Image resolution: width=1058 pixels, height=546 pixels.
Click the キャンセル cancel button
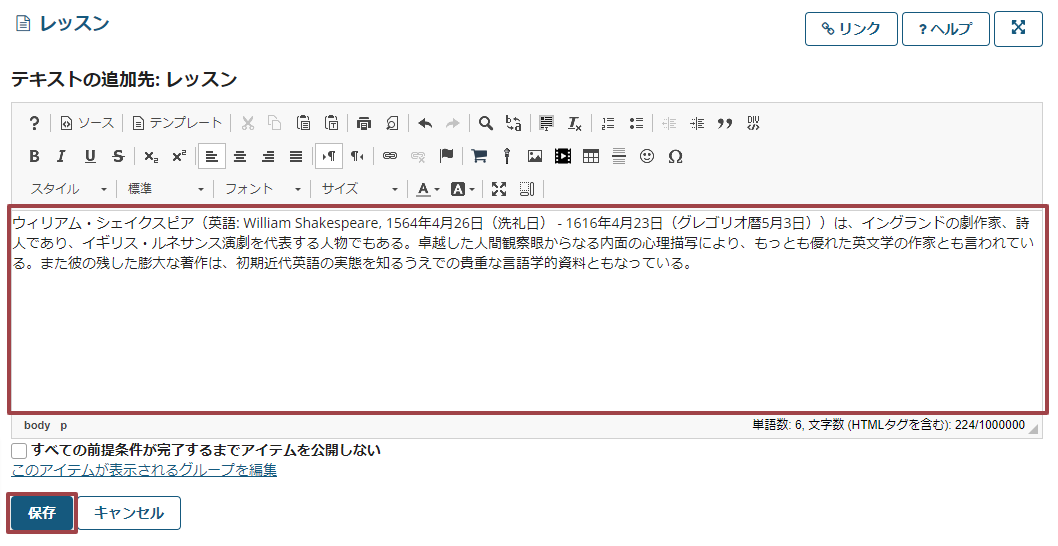click(x=129, y=513)
